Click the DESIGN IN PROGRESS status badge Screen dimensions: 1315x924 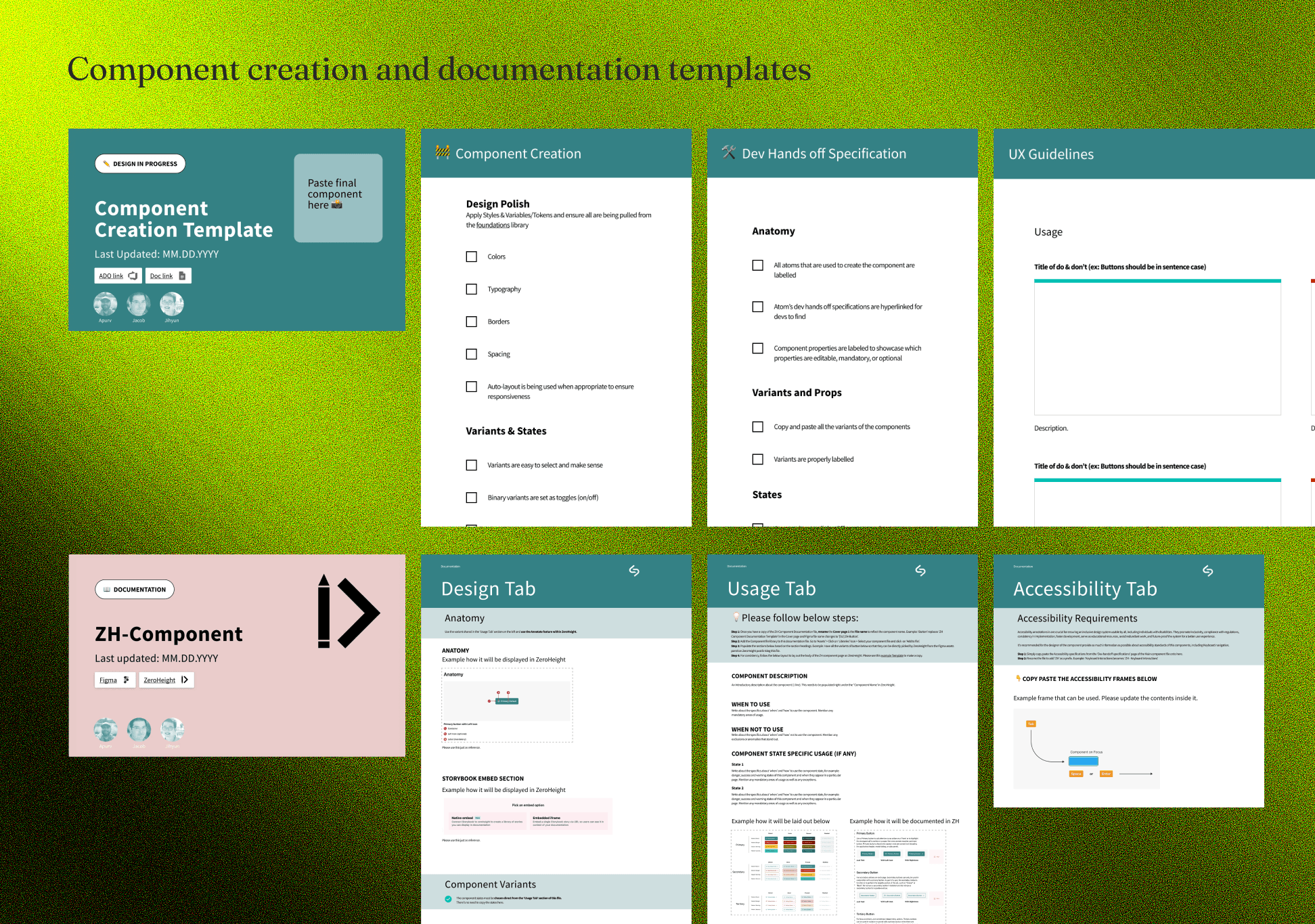140,164
